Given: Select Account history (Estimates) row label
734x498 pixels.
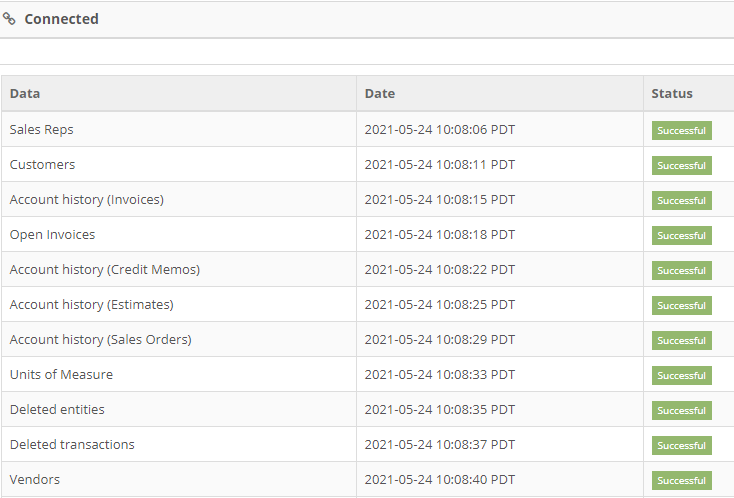Looking at the screenshot, I should point(92,305).
